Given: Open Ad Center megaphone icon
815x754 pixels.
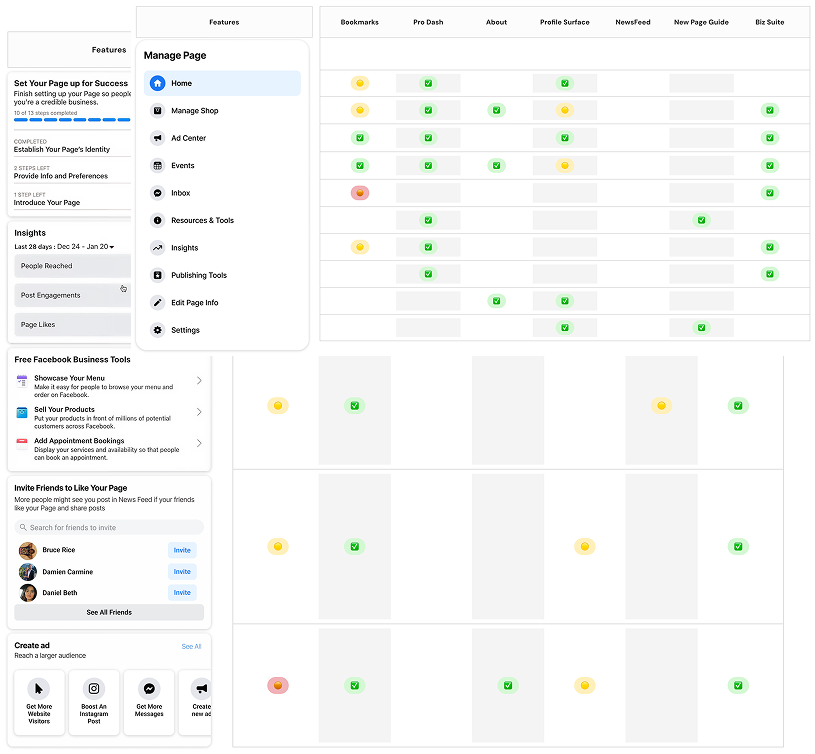Looking at the screenshot, I should tap(157, 138).
